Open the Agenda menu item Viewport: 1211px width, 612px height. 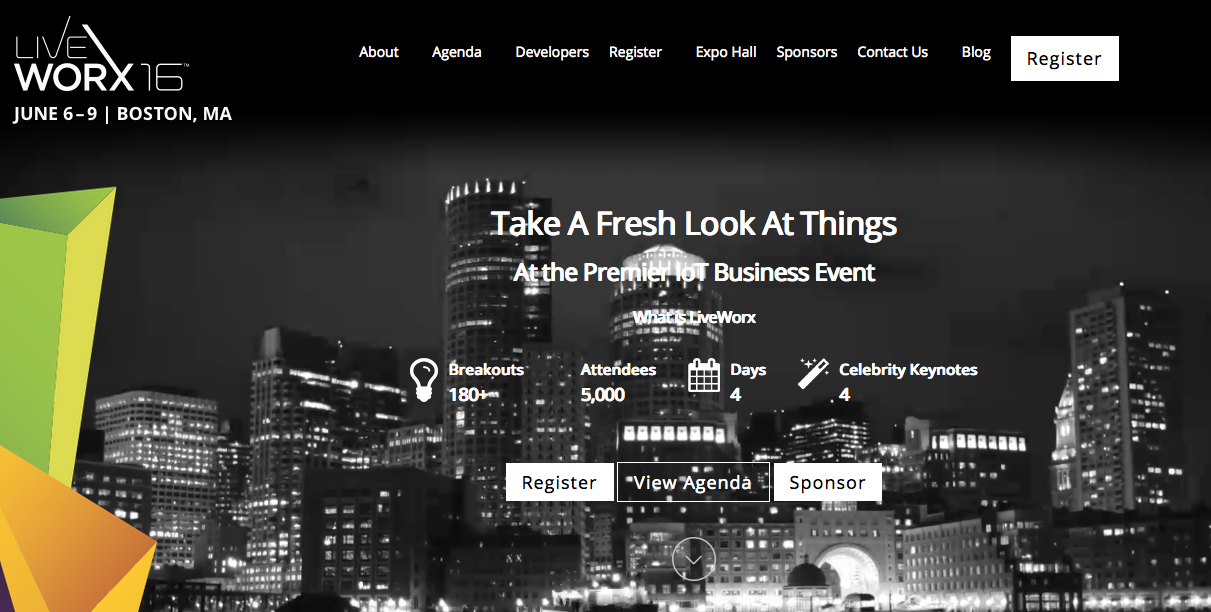pos(457,52)
